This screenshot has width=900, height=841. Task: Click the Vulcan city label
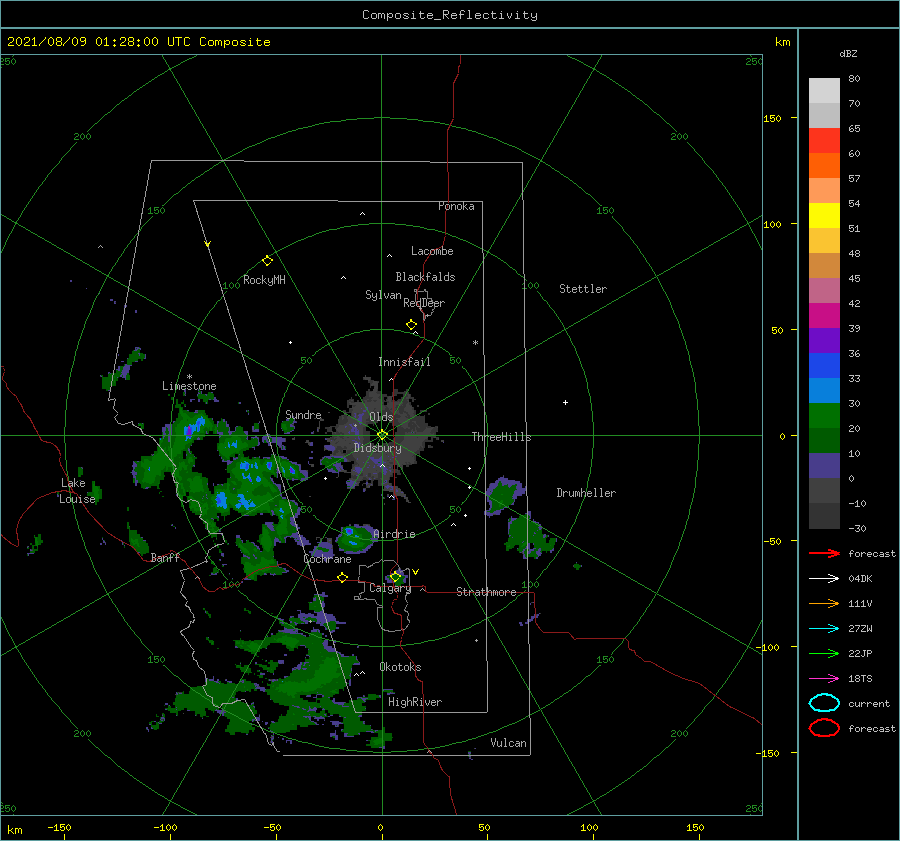[508, 743]
